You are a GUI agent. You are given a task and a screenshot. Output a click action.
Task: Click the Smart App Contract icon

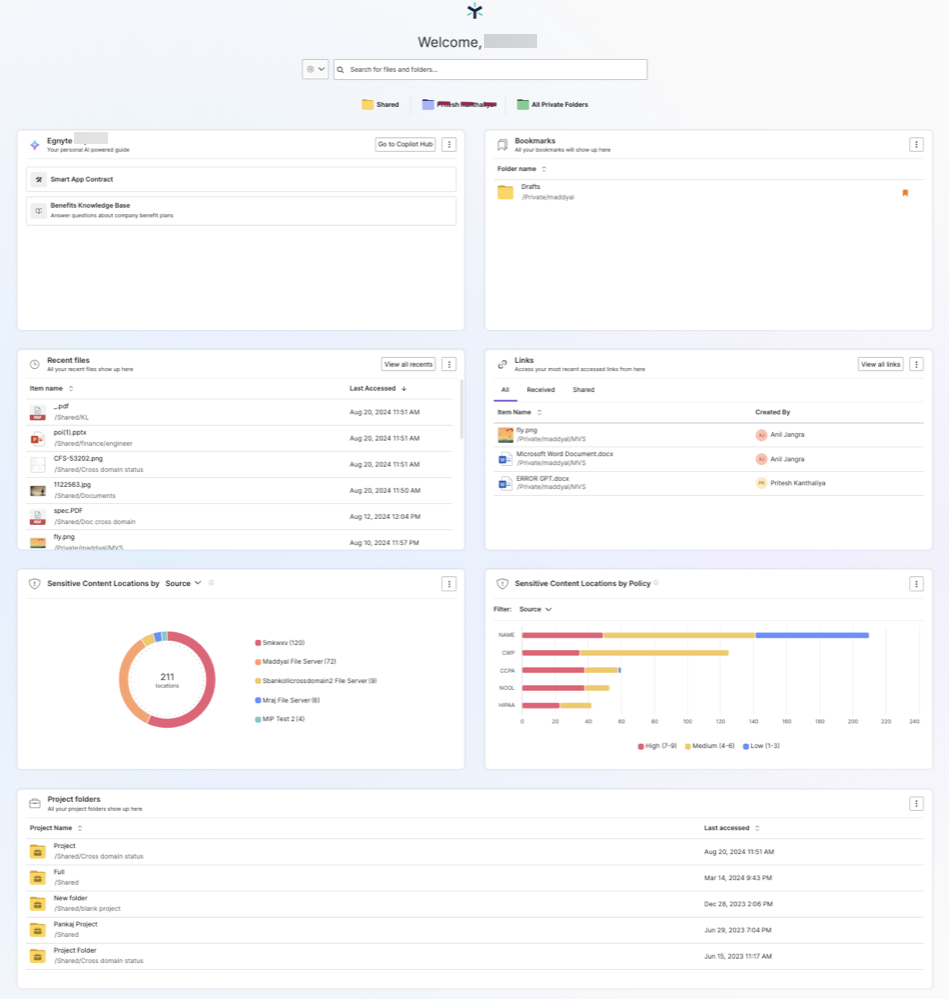[38, 180]
